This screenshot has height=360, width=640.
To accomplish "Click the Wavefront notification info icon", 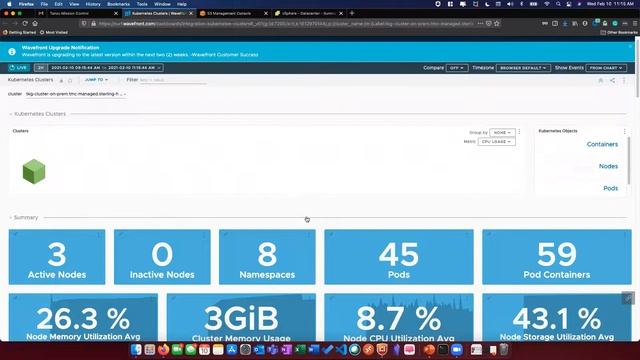I will click(x=12, y=51).
